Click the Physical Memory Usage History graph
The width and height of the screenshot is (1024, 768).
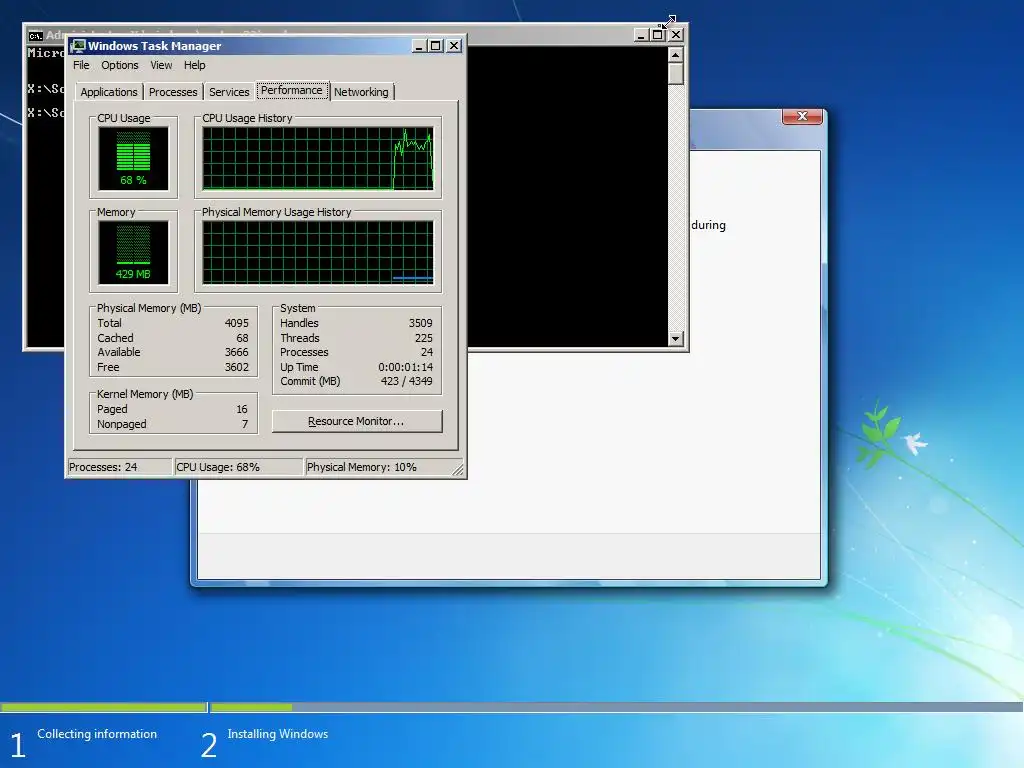(317, 253)
